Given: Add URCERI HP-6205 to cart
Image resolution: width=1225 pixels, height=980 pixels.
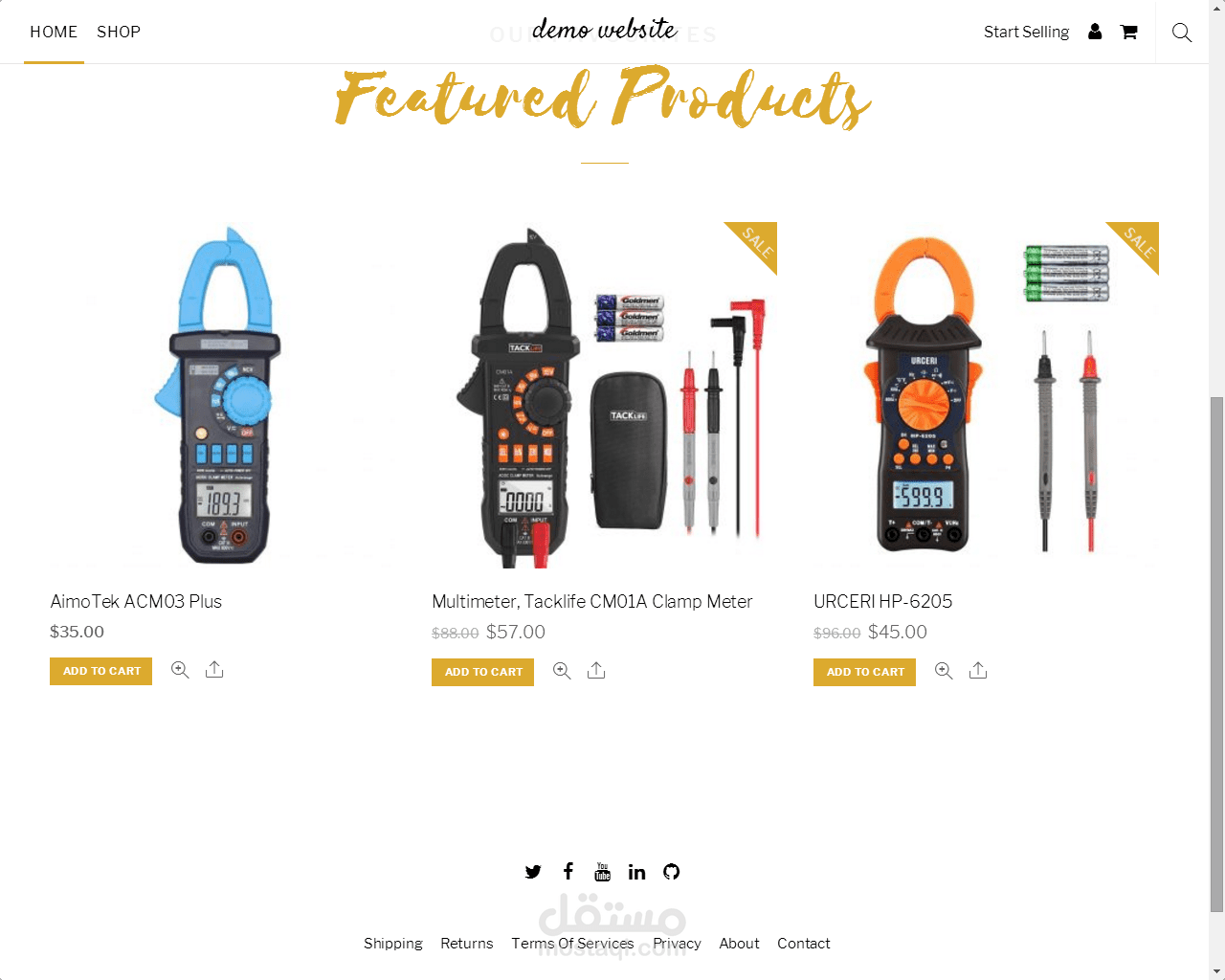Looking at the screenshot, I should click(x=864, y=672).
